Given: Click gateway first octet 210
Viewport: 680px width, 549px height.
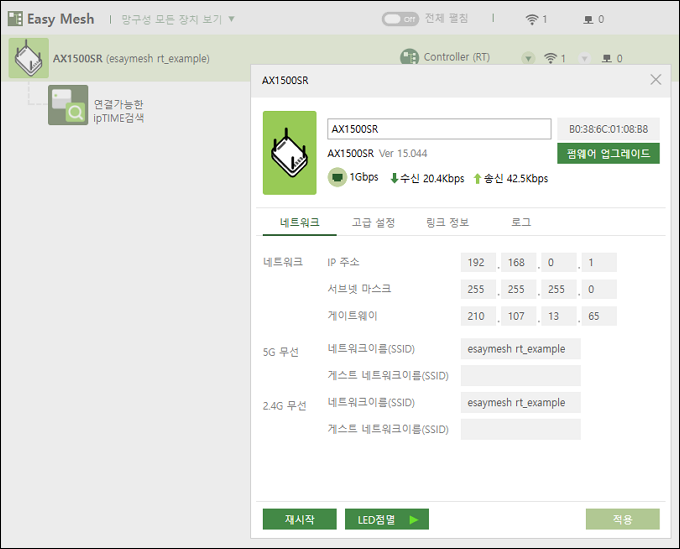Looking at the screenshot, I should [478, 316].
